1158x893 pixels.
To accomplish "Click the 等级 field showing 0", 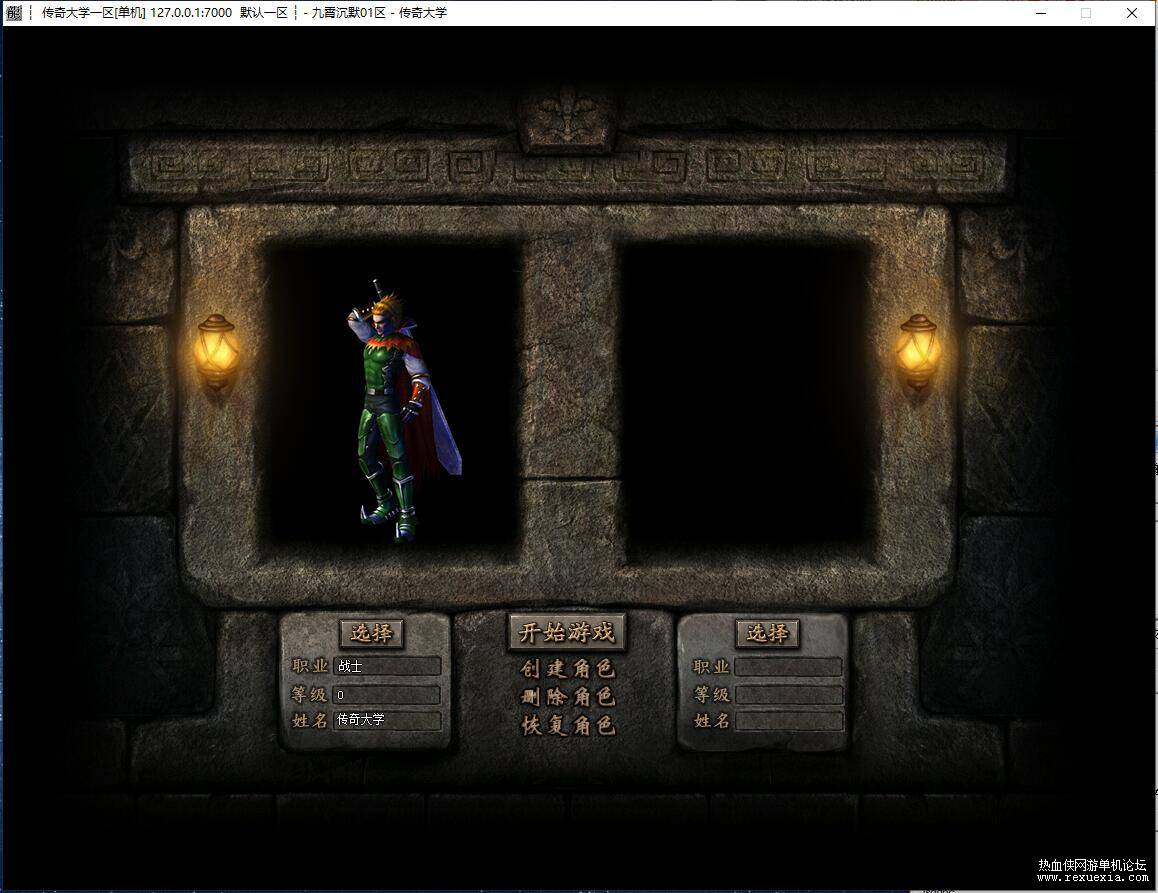I will [x=387, y=694].
